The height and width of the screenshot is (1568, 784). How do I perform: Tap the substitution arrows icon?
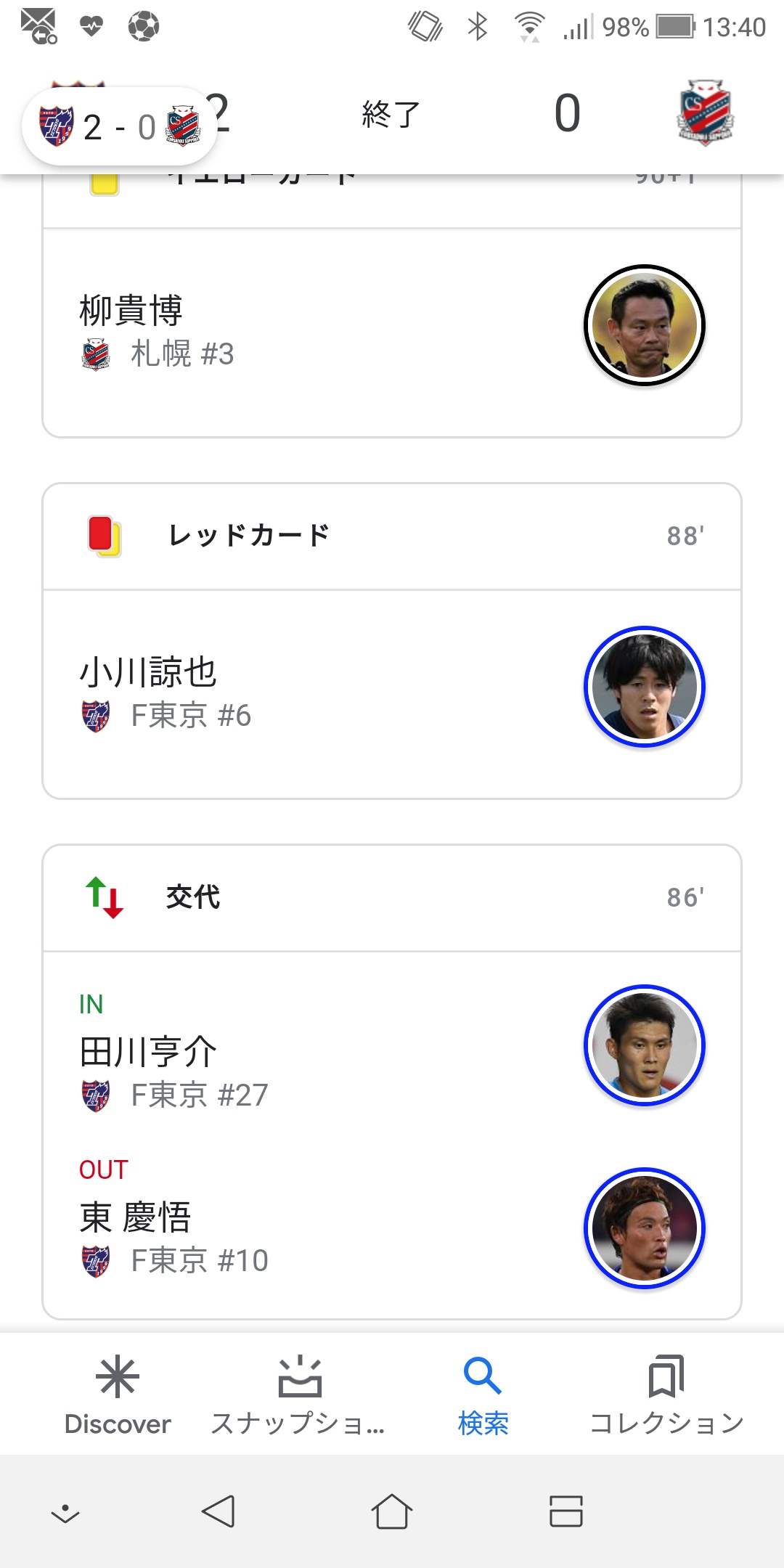[x=104, y=897]
